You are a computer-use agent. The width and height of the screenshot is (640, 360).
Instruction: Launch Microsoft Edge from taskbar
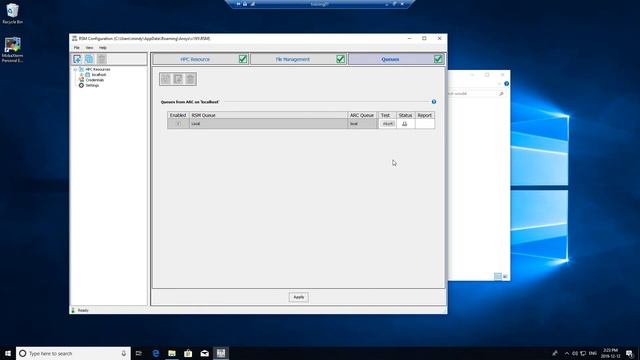point(156,353)
